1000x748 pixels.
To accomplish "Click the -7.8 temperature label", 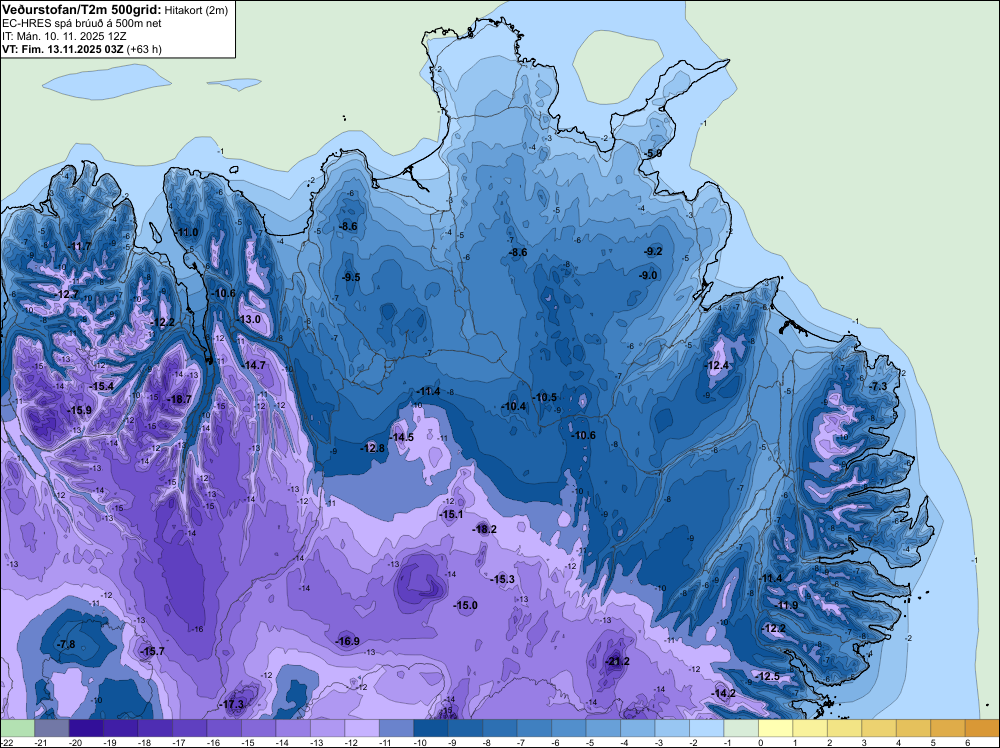I will tap(66, 644).
